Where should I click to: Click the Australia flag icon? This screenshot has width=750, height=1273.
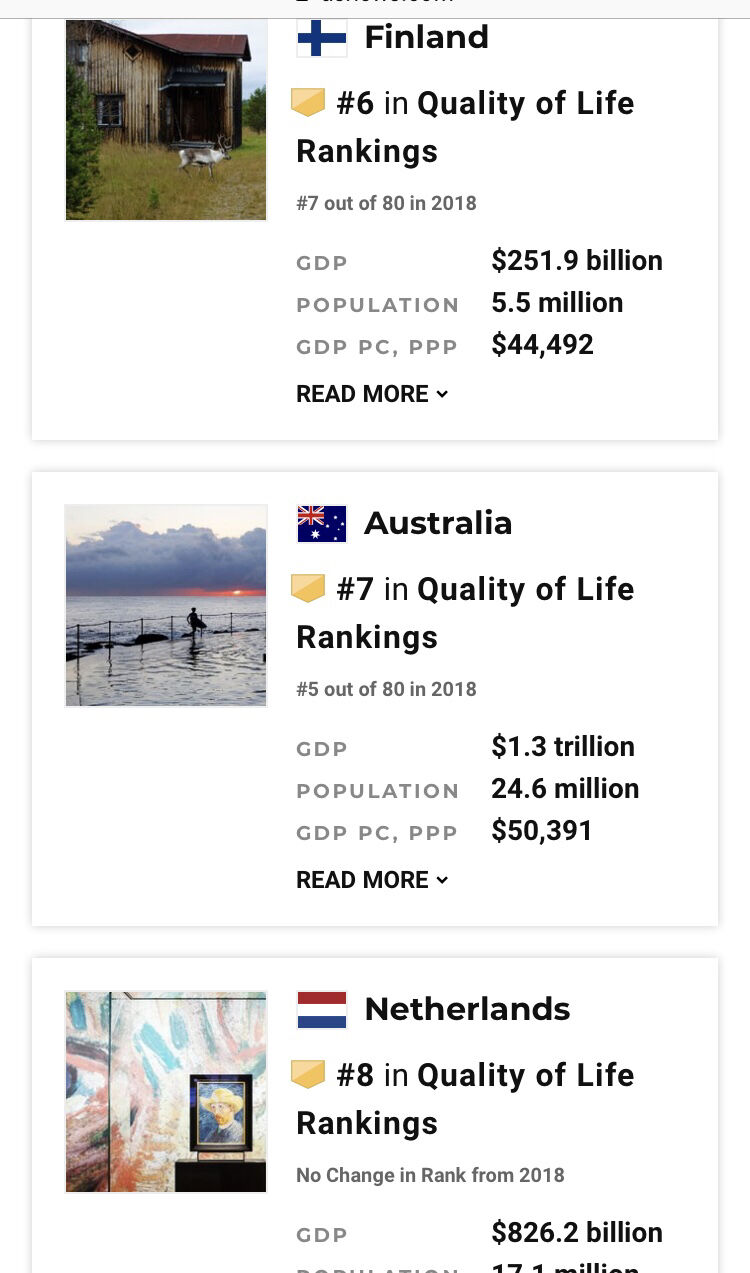coord(321,524)
